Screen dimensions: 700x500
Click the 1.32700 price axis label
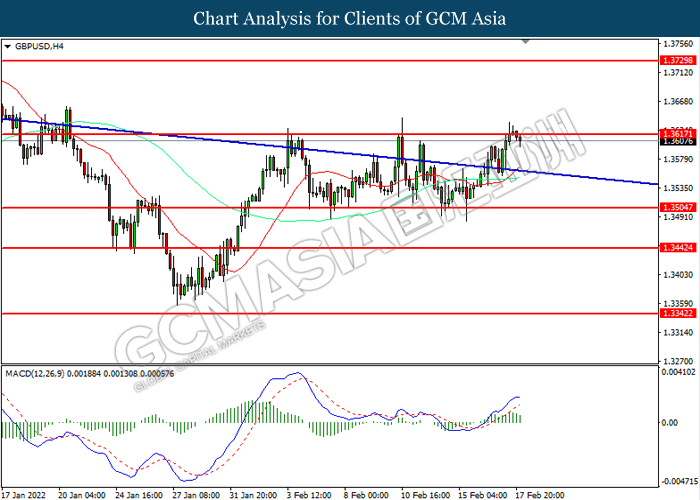pos(678,361)
